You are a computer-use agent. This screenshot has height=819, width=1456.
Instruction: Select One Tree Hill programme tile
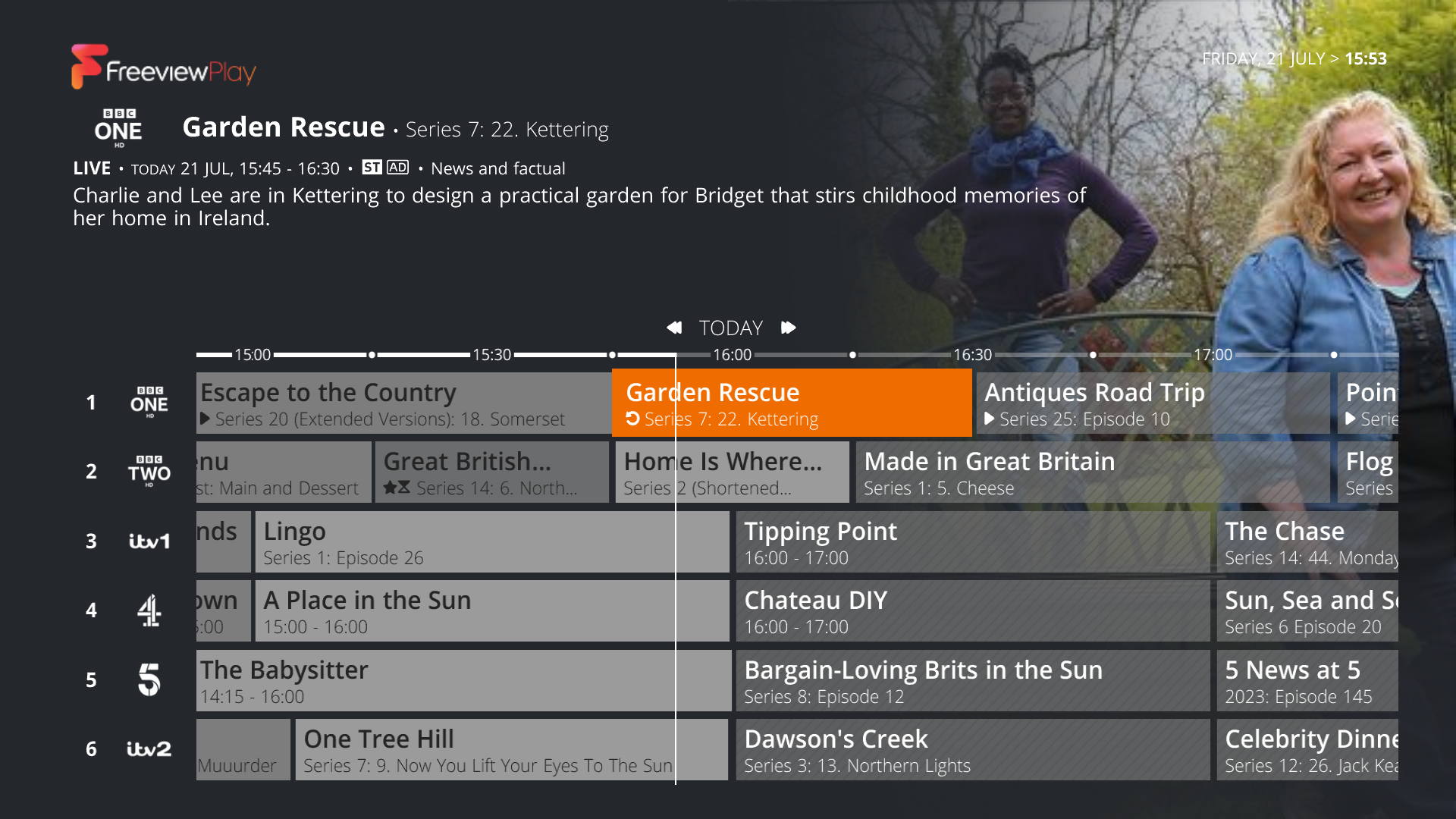click(512, 749)
